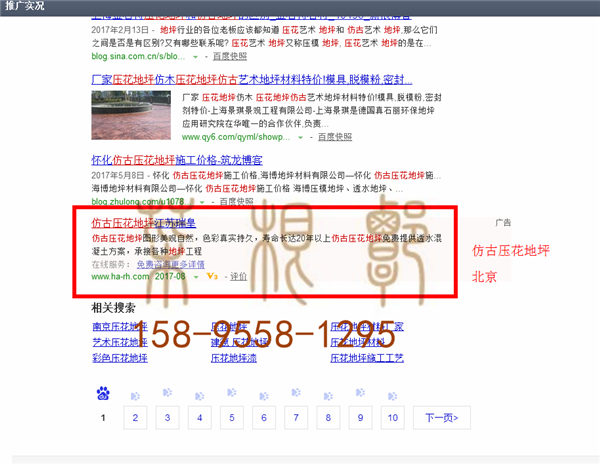The width and height of the screenshot is (600, 464).
Task: Expand dropdown arrow next to blog.zhulong.com URL
Action: pyautogui.click(x=202, y=202)
